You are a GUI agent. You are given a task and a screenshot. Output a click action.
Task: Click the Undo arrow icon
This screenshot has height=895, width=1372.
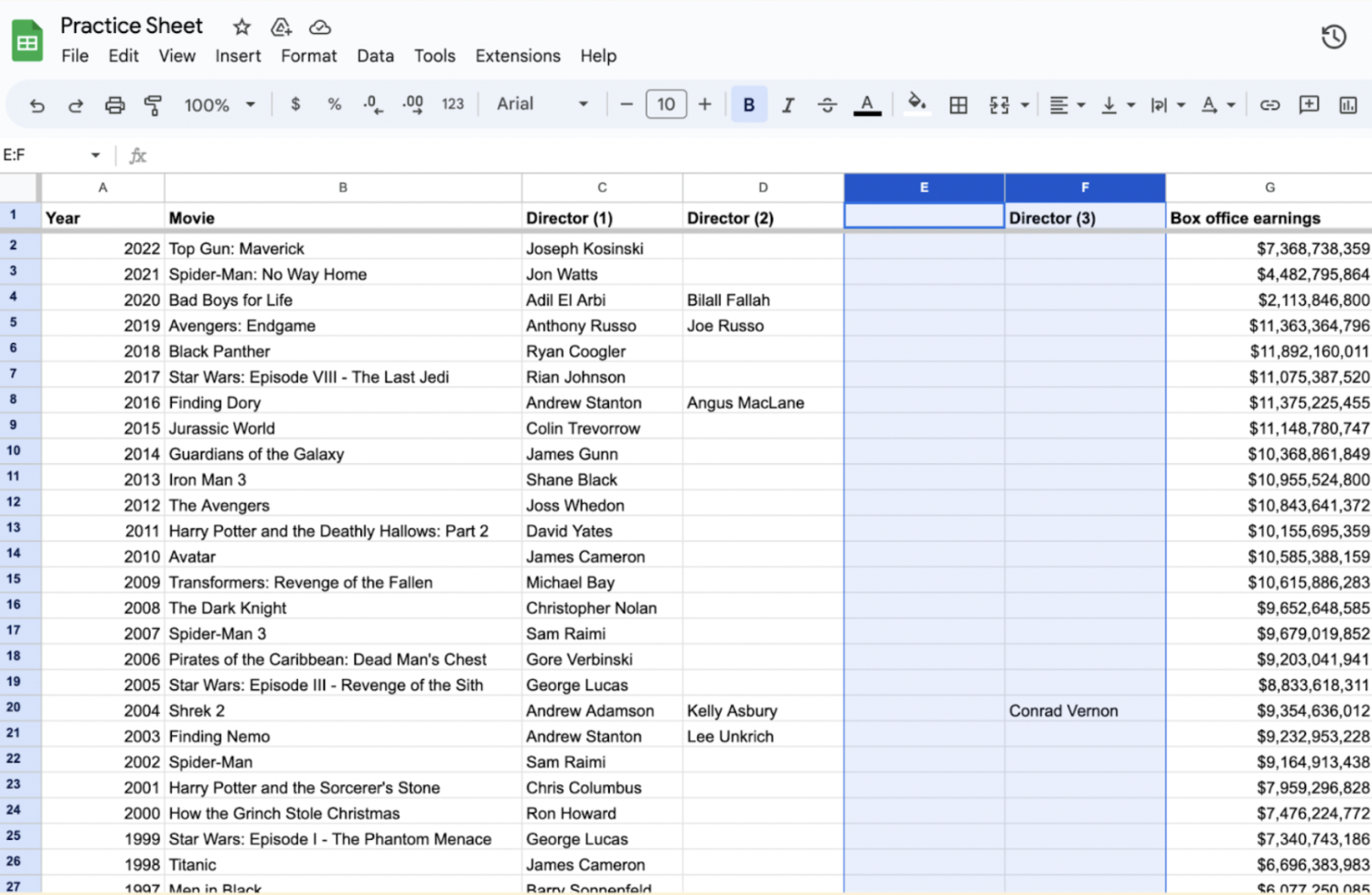(37, 105)
